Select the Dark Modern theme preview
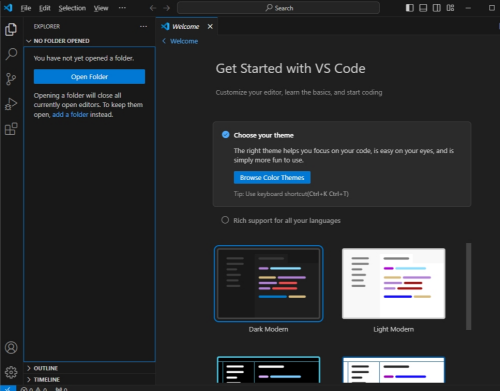The image size is (500, 391). point(268,283)
